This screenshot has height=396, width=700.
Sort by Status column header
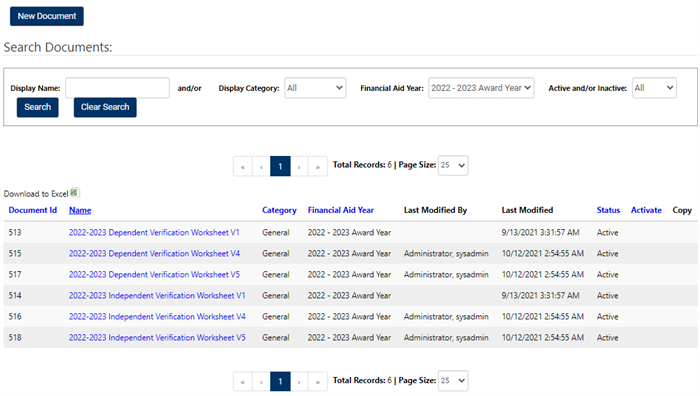(x=608, y=210)
